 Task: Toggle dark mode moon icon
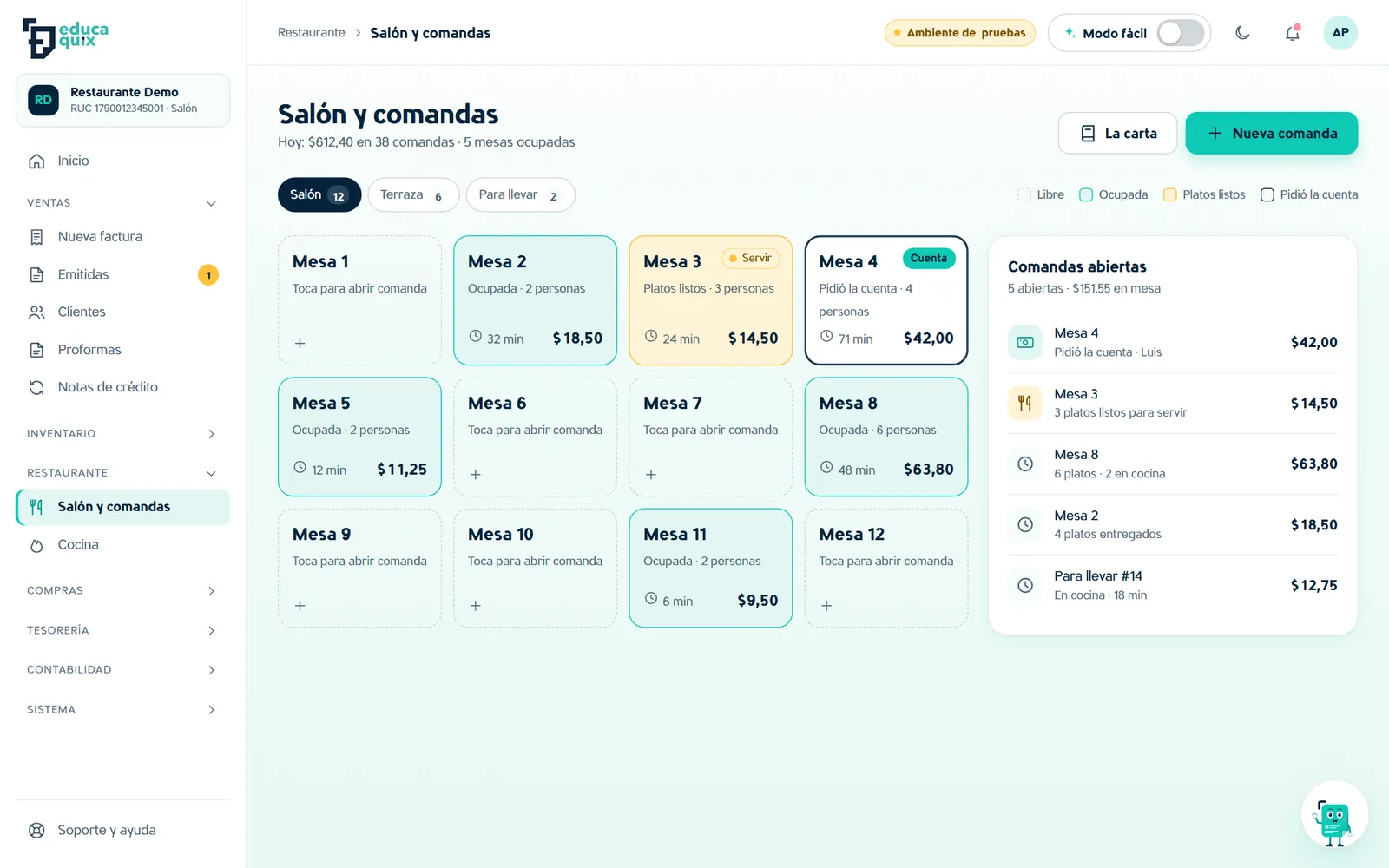pyautogui.click(x=1242, y=33)
